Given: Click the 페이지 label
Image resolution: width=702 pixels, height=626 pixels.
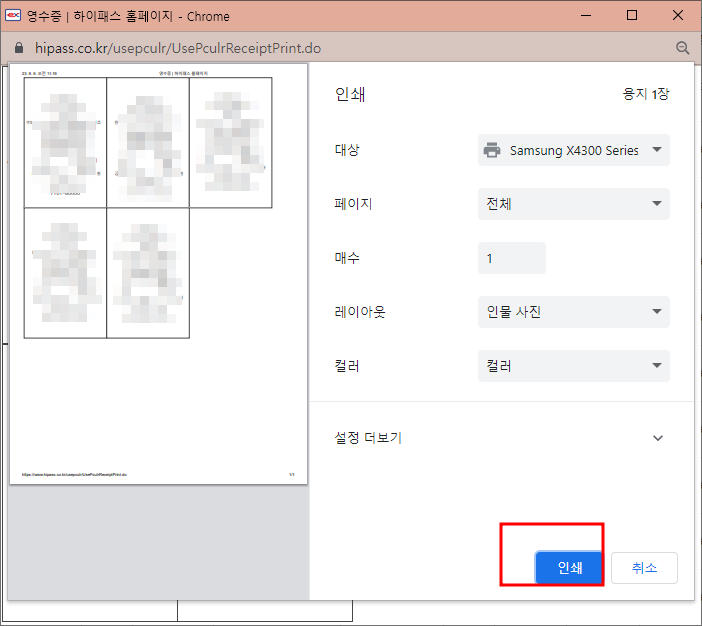Looking at the screenshot, I should (353, 204).
